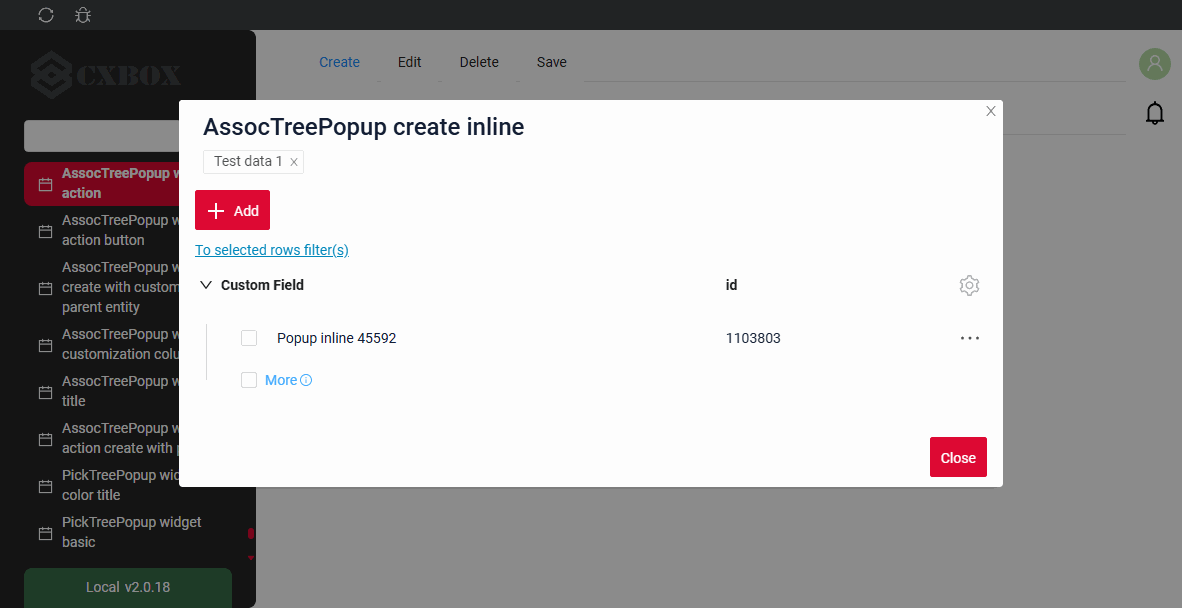Screen dimensions: 1182x608
Task: Click the Custom Field column header
Action: tap(262, 285)
